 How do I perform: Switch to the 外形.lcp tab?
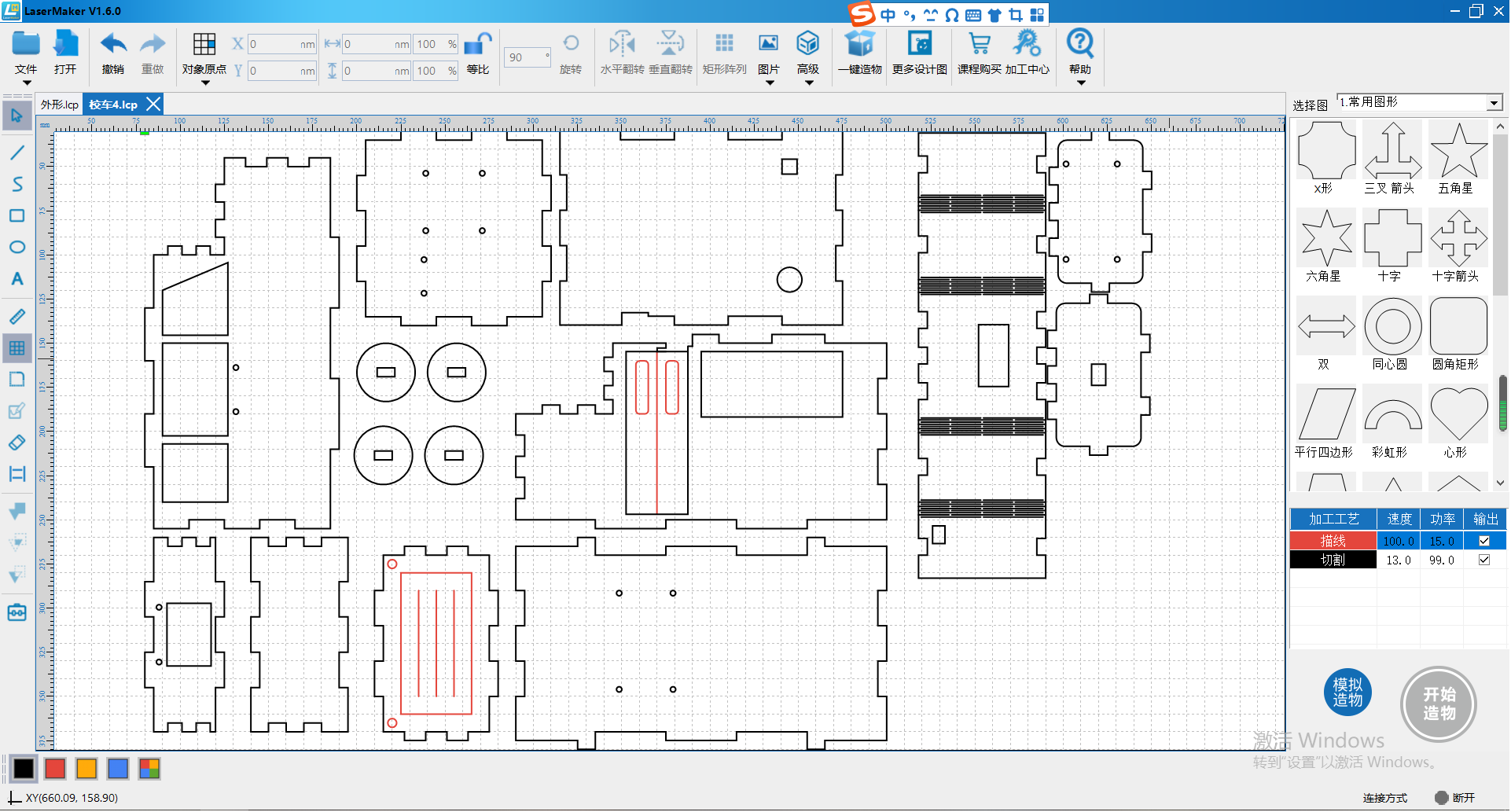click(x=60, y=105)
